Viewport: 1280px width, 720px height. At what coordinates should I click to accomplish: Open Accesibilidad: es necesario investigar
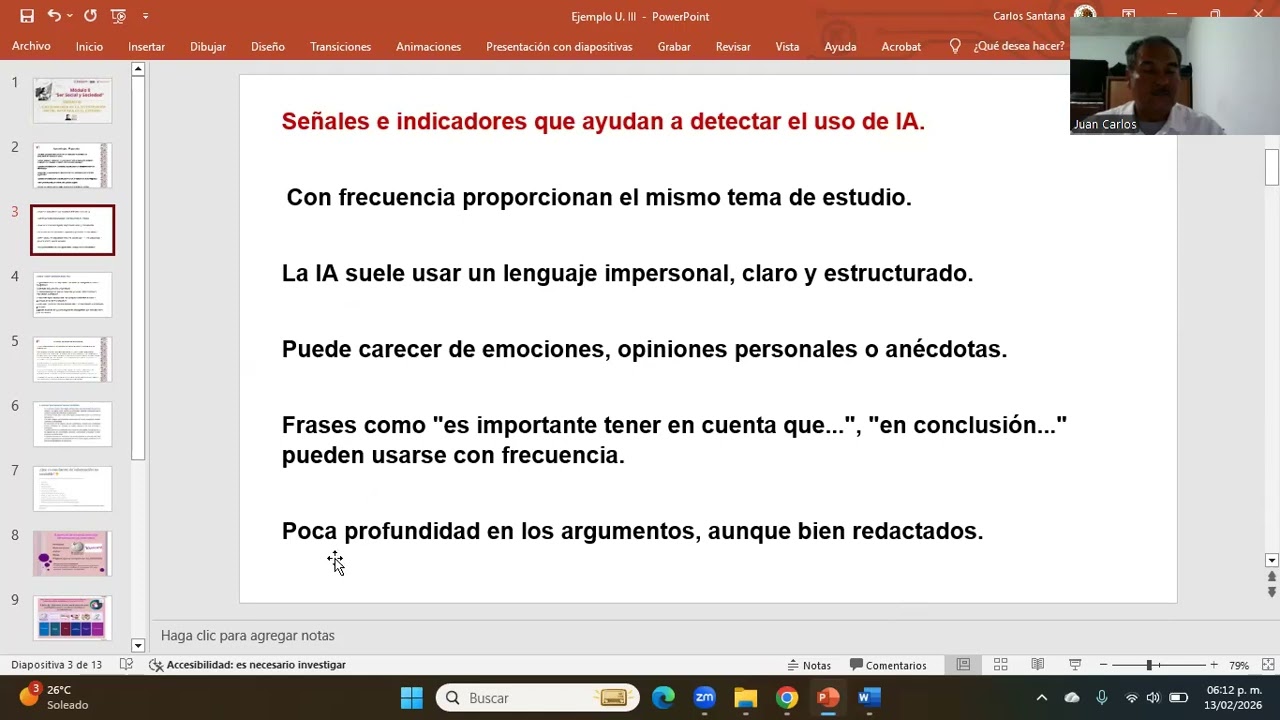tap(247, 665)
